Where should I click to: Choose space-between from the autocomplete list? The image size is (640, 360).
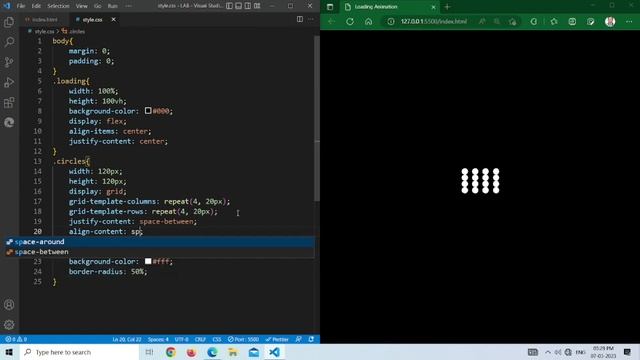point(160,252)
